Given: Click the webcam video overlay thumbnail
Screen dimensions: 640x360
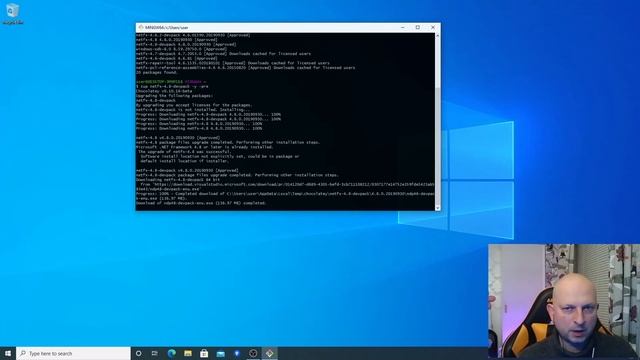Looking at the screenshot, I should (564, 302).
